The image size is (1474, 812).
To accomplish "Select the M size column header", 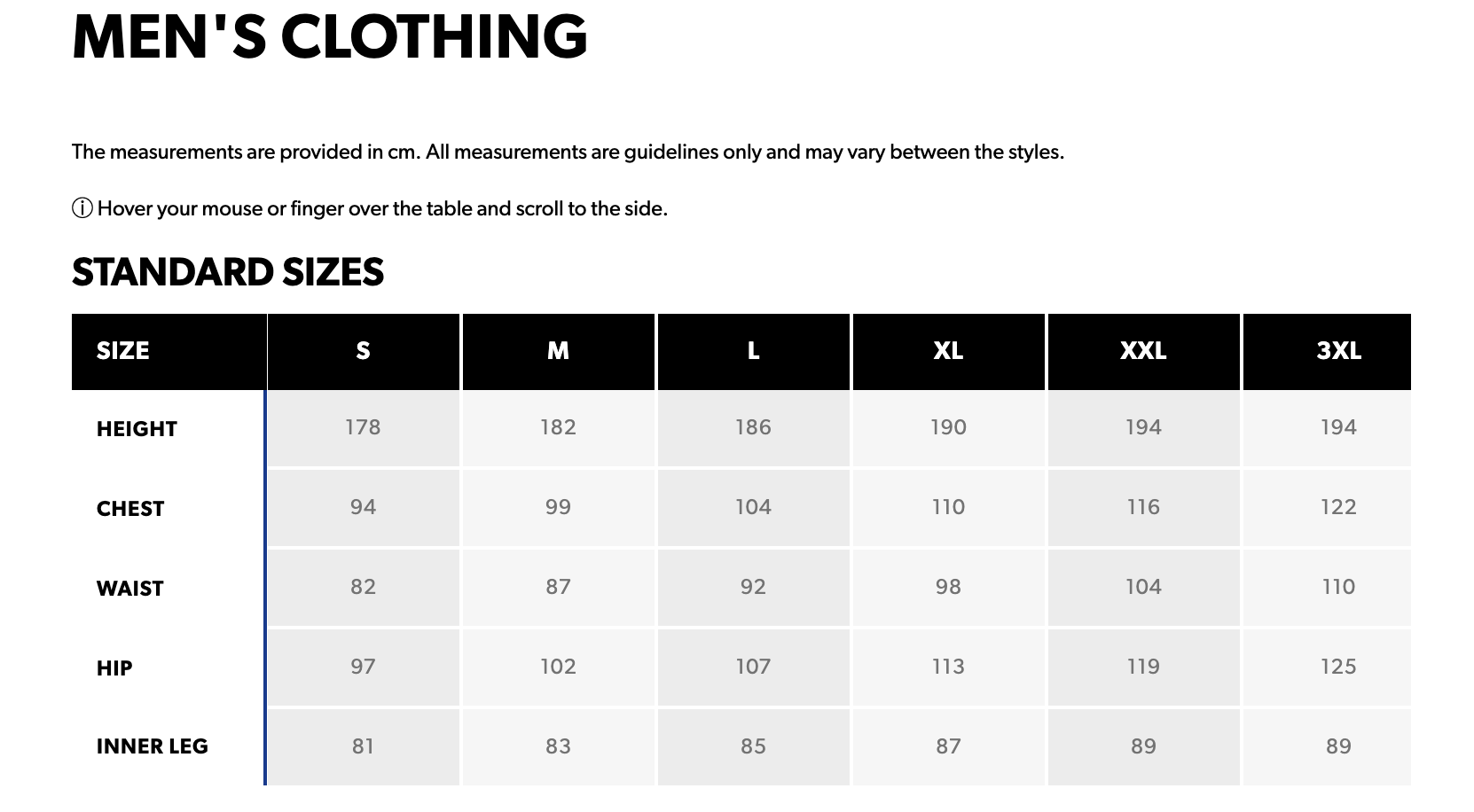I will tap(558, 351).
